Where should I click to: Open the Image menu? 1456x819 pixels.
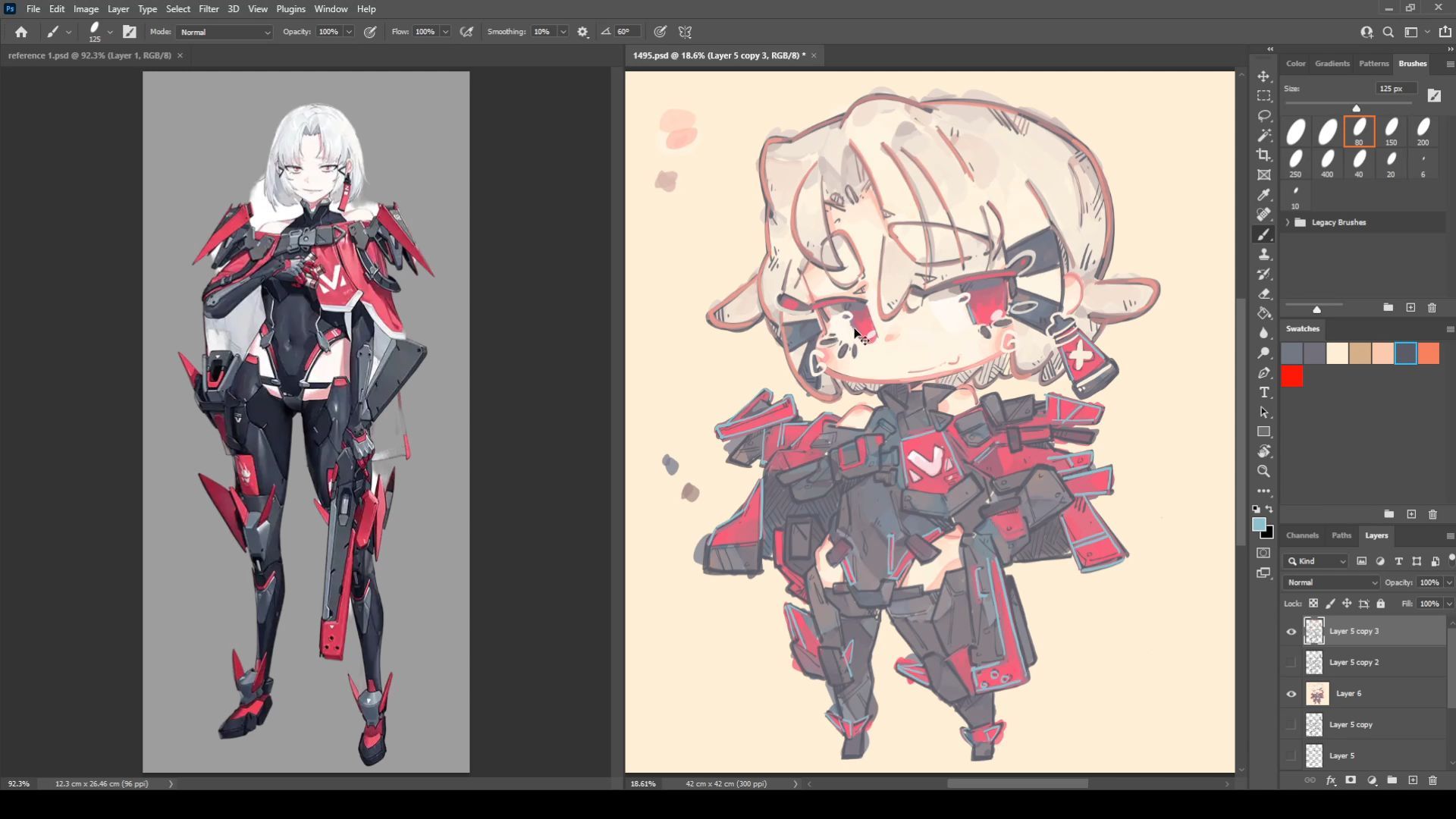[86, 9]
